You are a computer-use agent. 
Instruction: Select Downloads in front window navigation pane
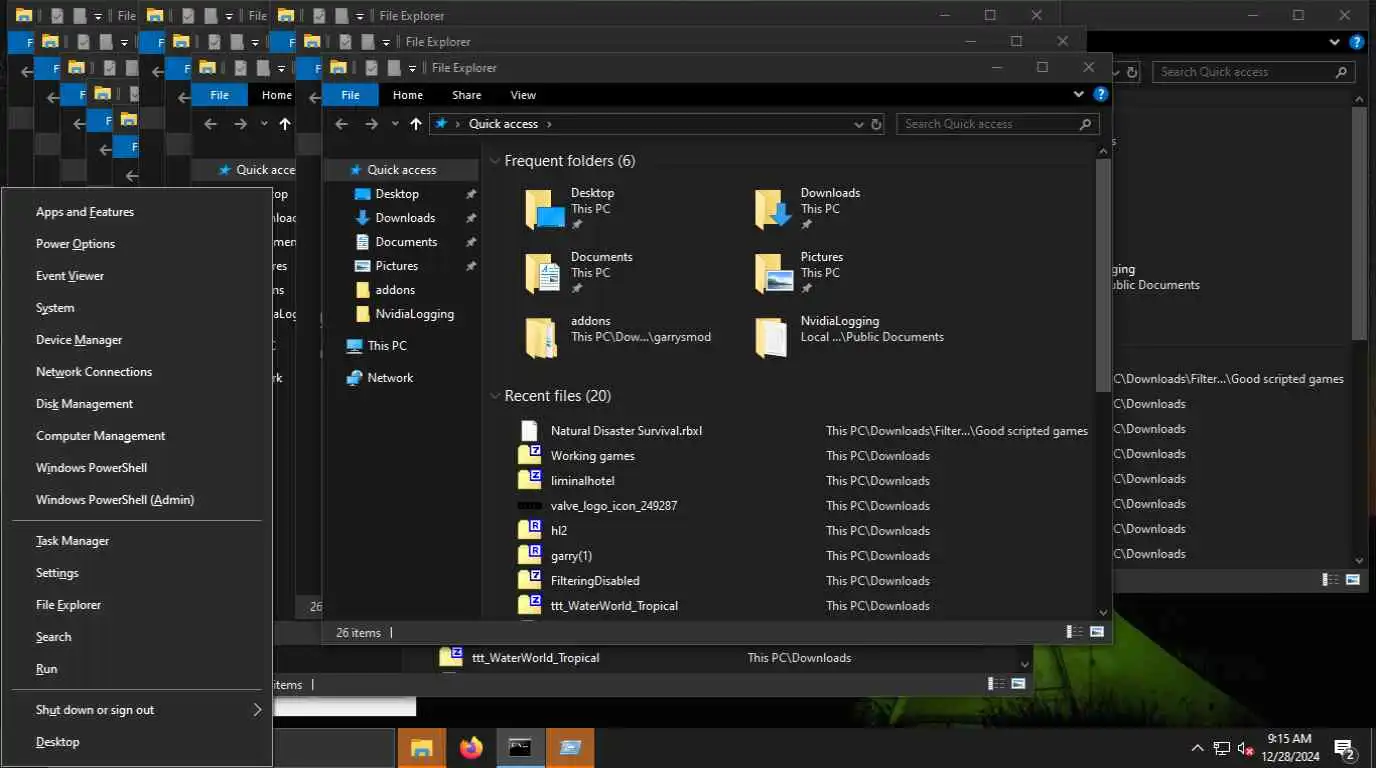[x=405, y=218]
